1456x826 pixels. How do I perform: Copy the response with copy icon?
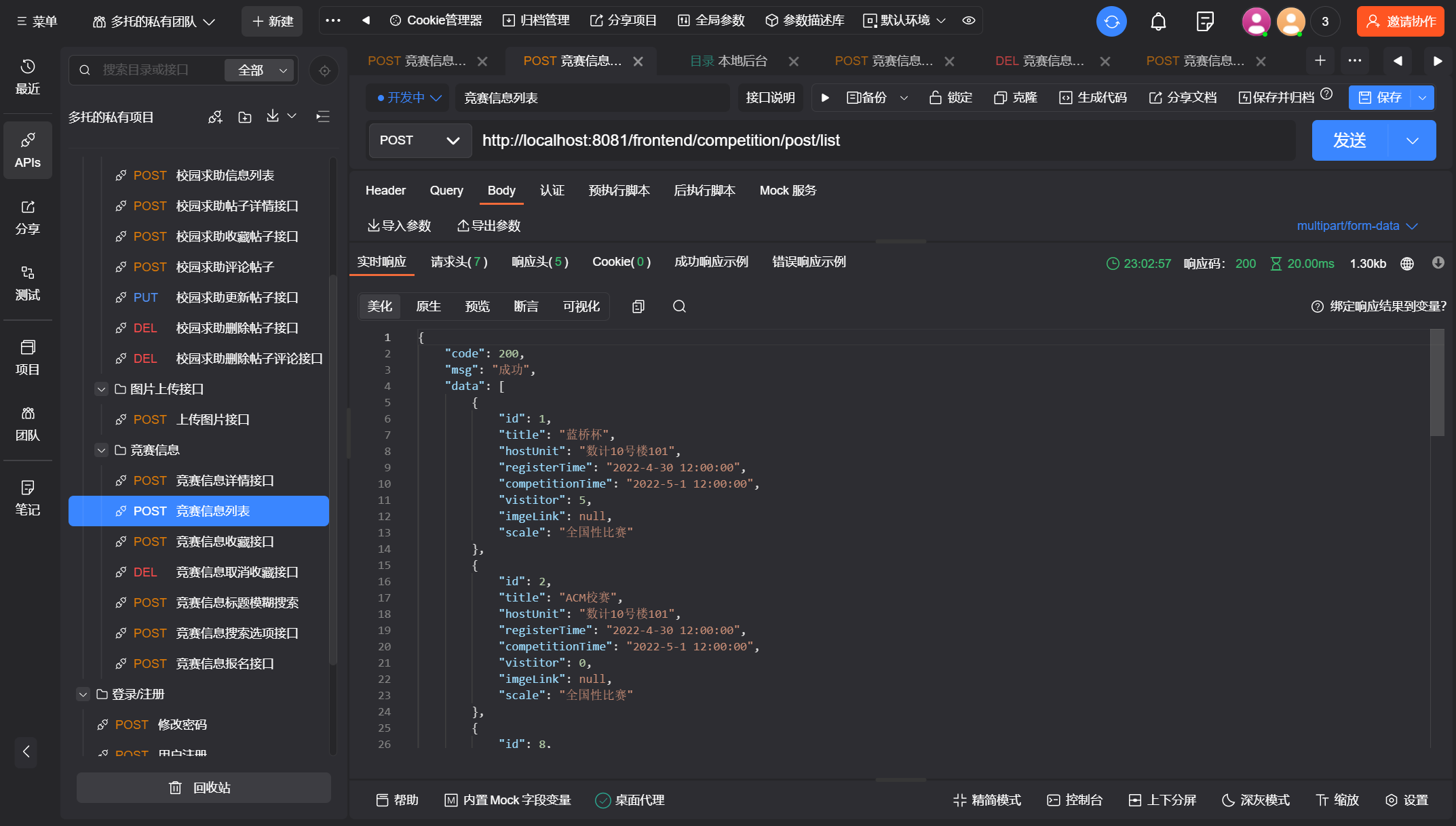point(638,307)
